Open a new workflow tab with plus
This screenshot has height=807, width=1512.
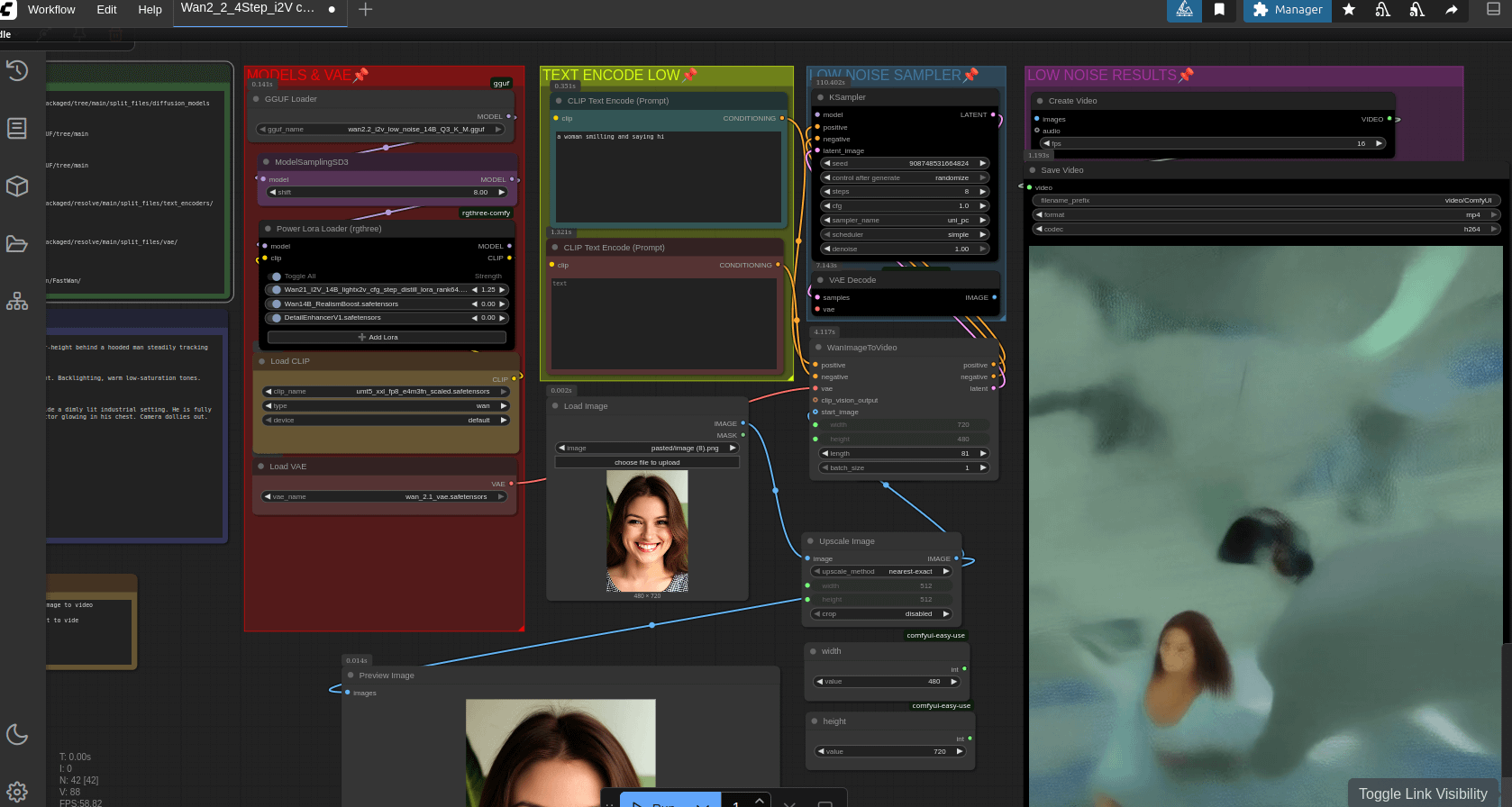click(365, 9)
